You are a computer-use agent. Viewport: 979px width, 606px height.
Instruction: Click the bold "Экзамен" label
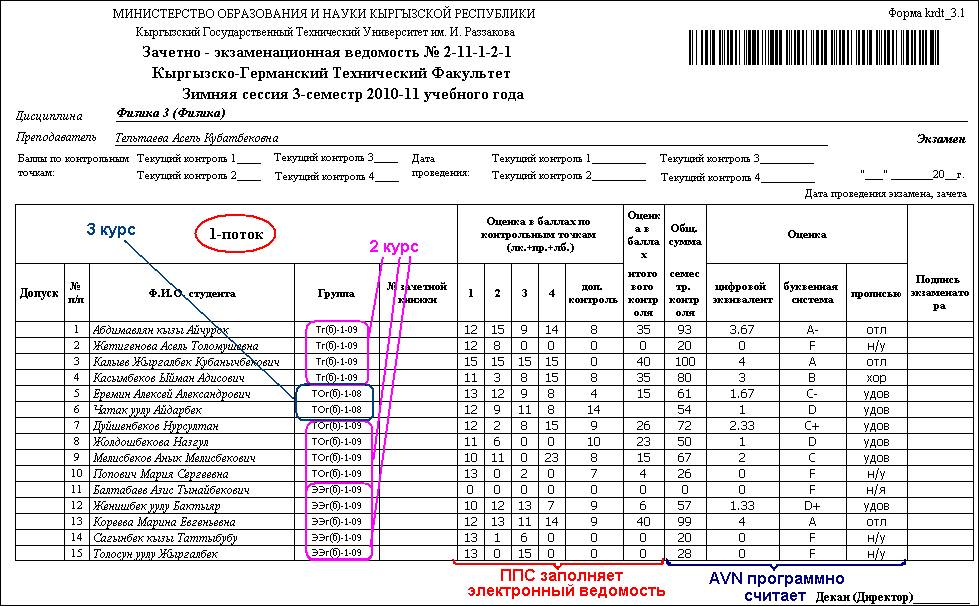pyautogui.click(x=940, y=140)
